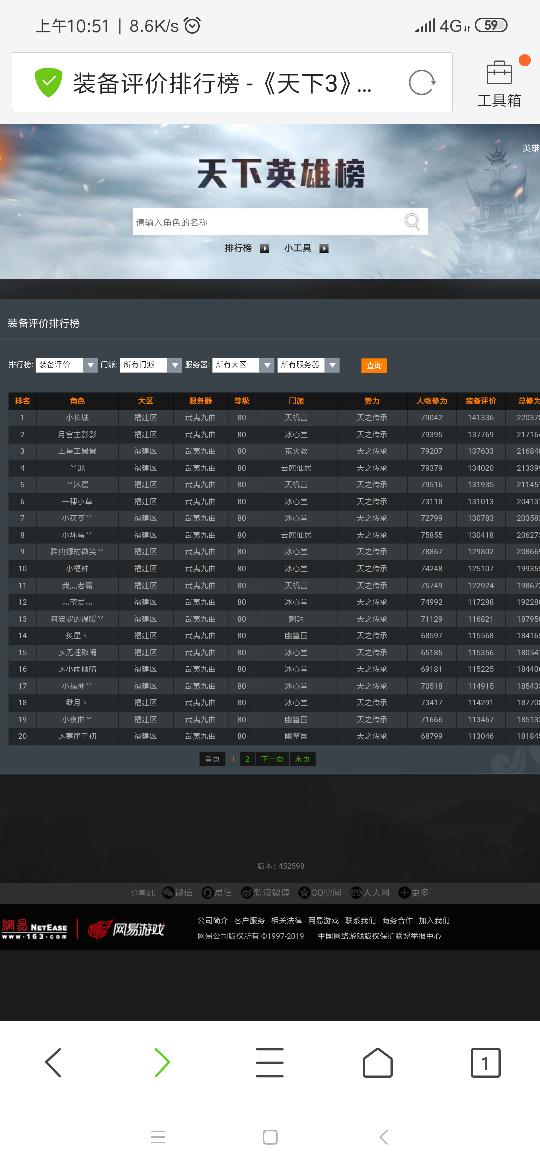This screenshot has height=1170, width=540.
Task: Go forward with green forward arrow
Action: (x=162, y=1063)
